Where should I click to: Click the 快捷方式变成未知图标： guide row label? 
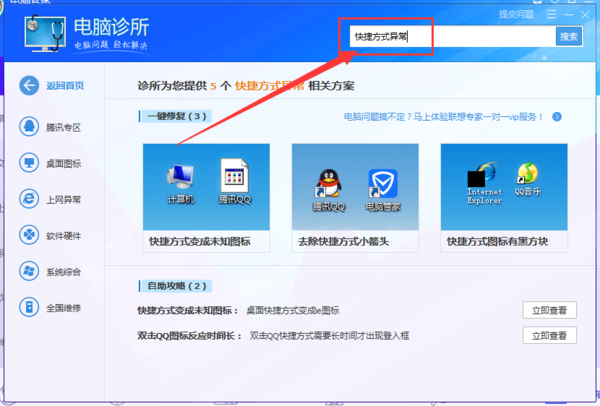coord(188,310)
